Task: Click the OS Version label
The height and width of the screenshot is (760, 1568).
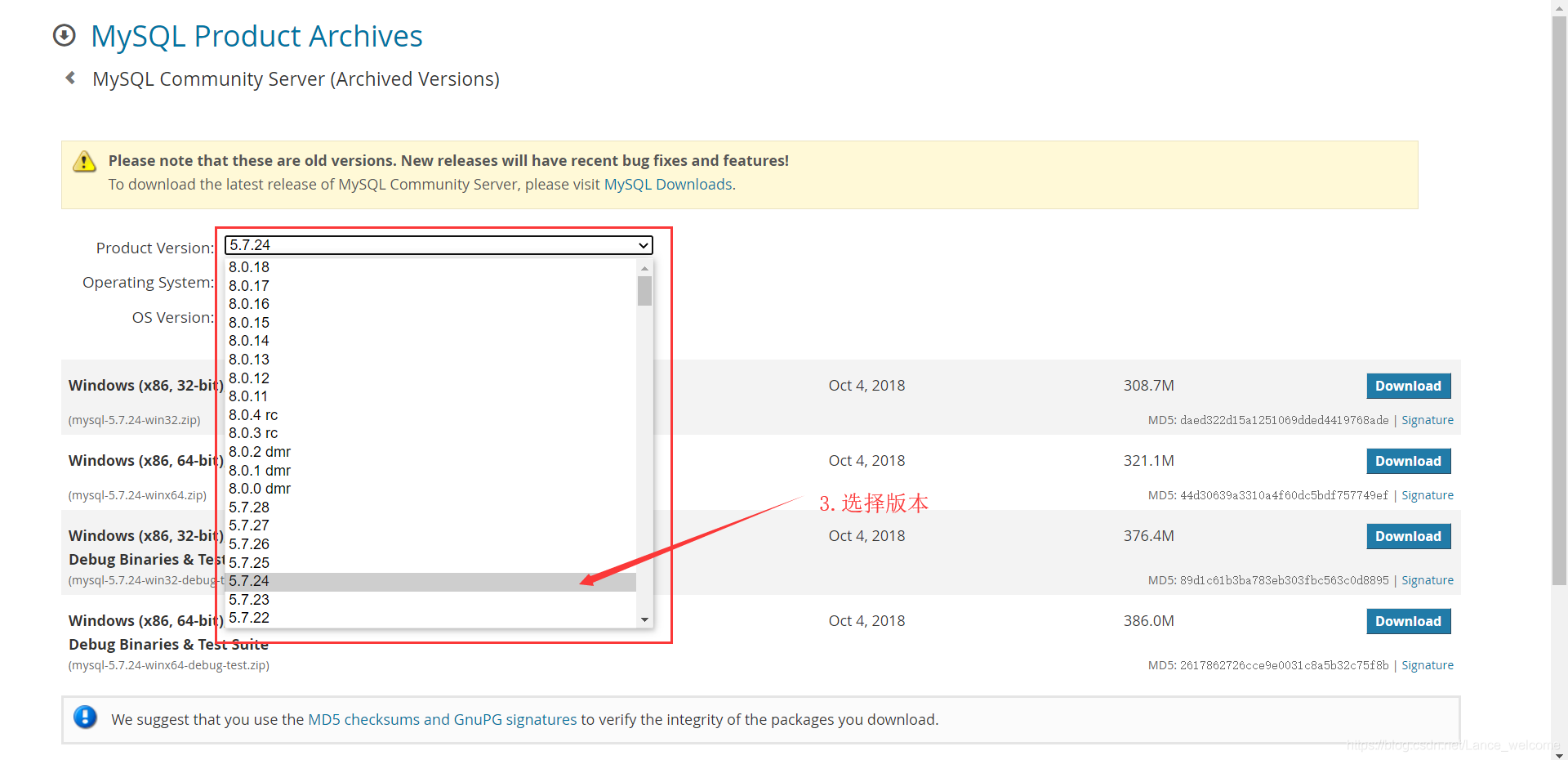Action: click(x=173, y=317)
